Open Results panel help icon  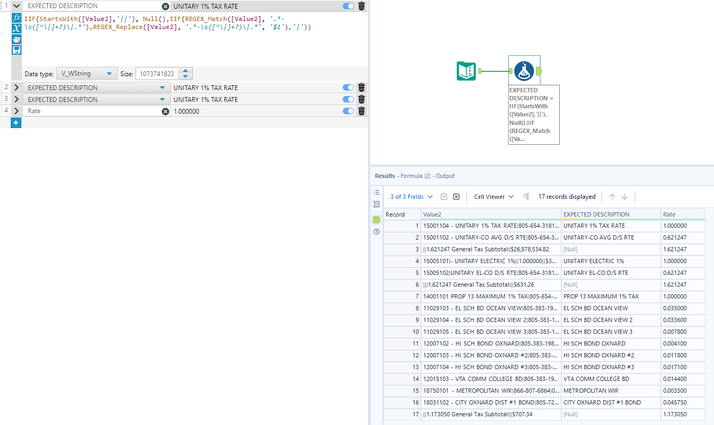(x=377, y=231)
